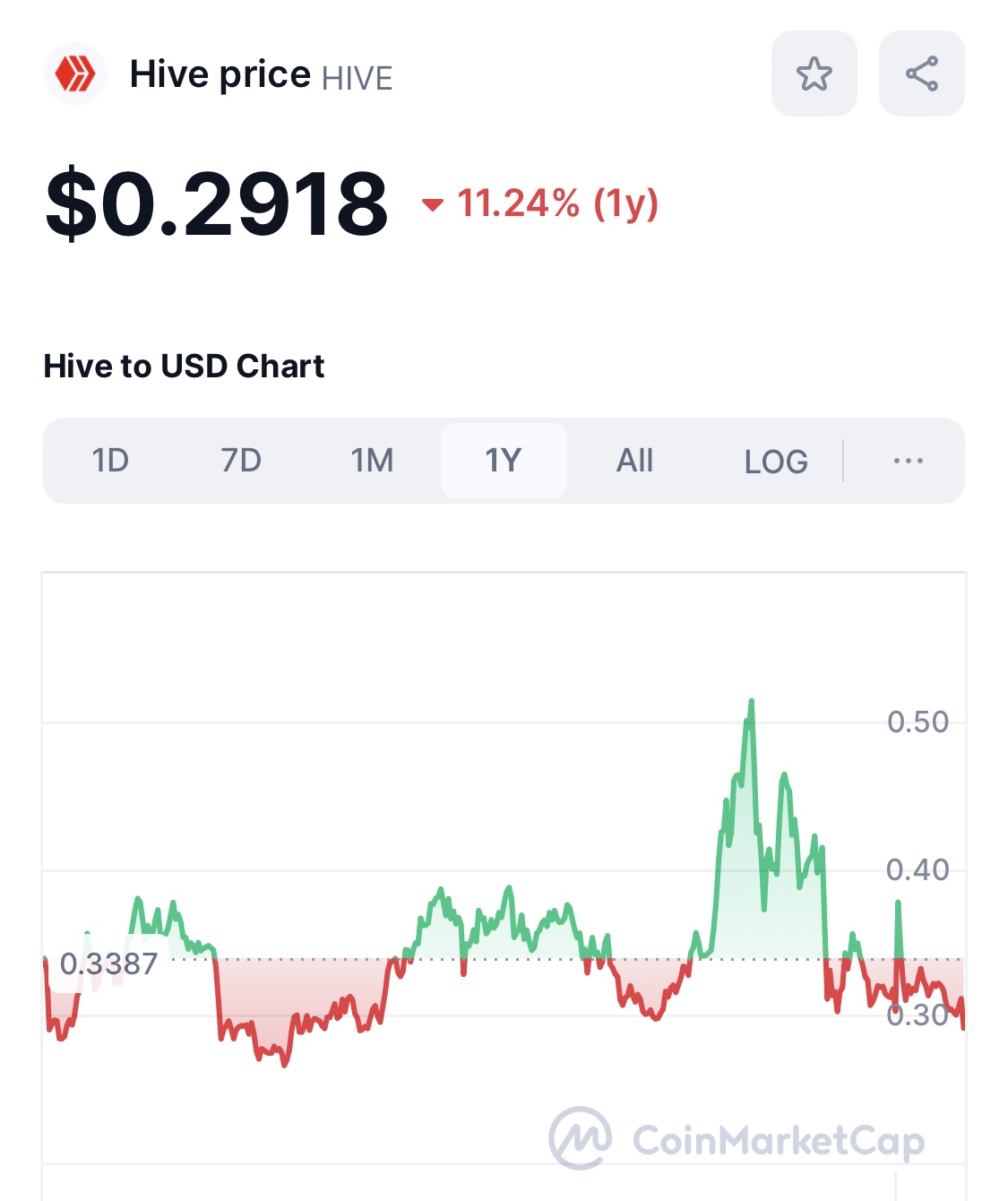Select the 1Y chart range tab
The image size is (1008, 1201).
[x=503, y=461]
